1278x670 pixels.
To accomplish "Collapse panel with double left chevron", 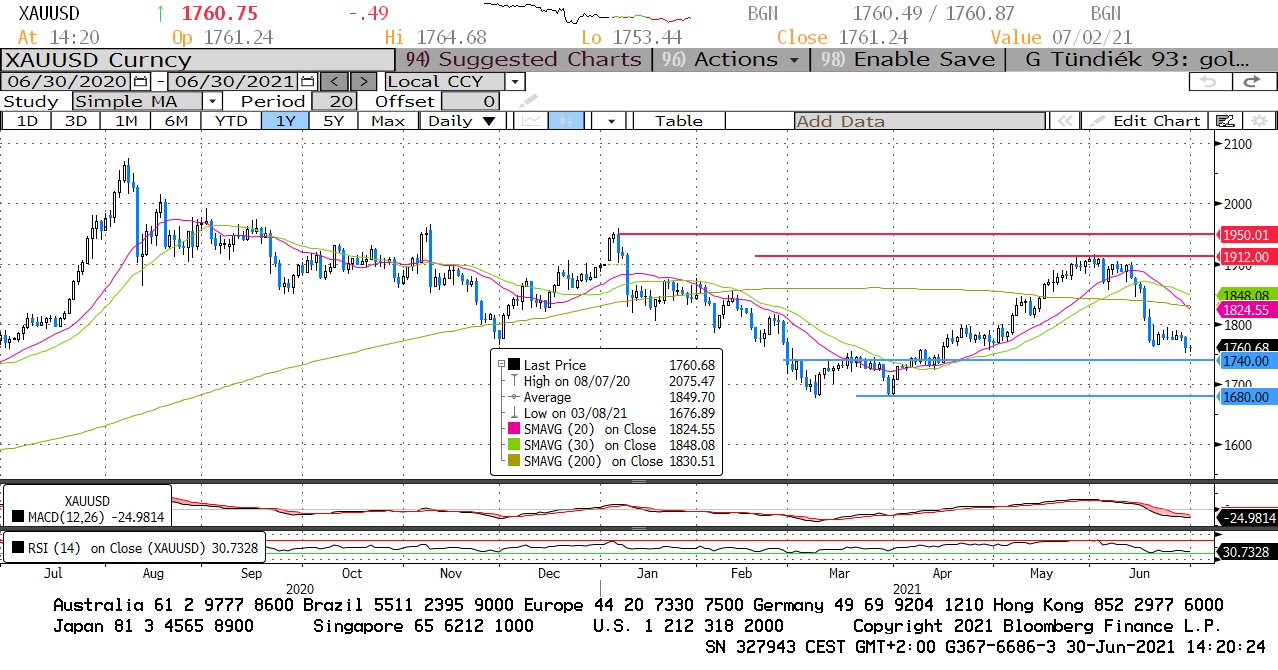I will [1064, 121].
